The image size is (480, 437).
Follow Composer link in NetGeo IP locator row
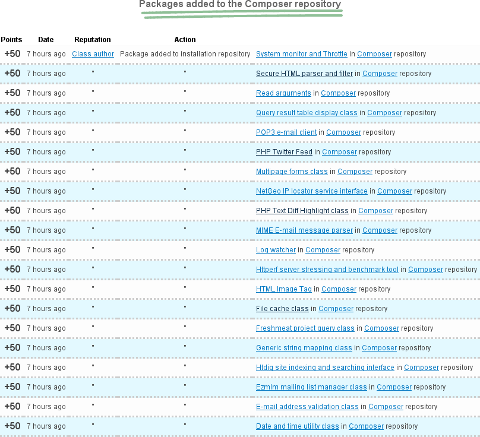point(395,191)
